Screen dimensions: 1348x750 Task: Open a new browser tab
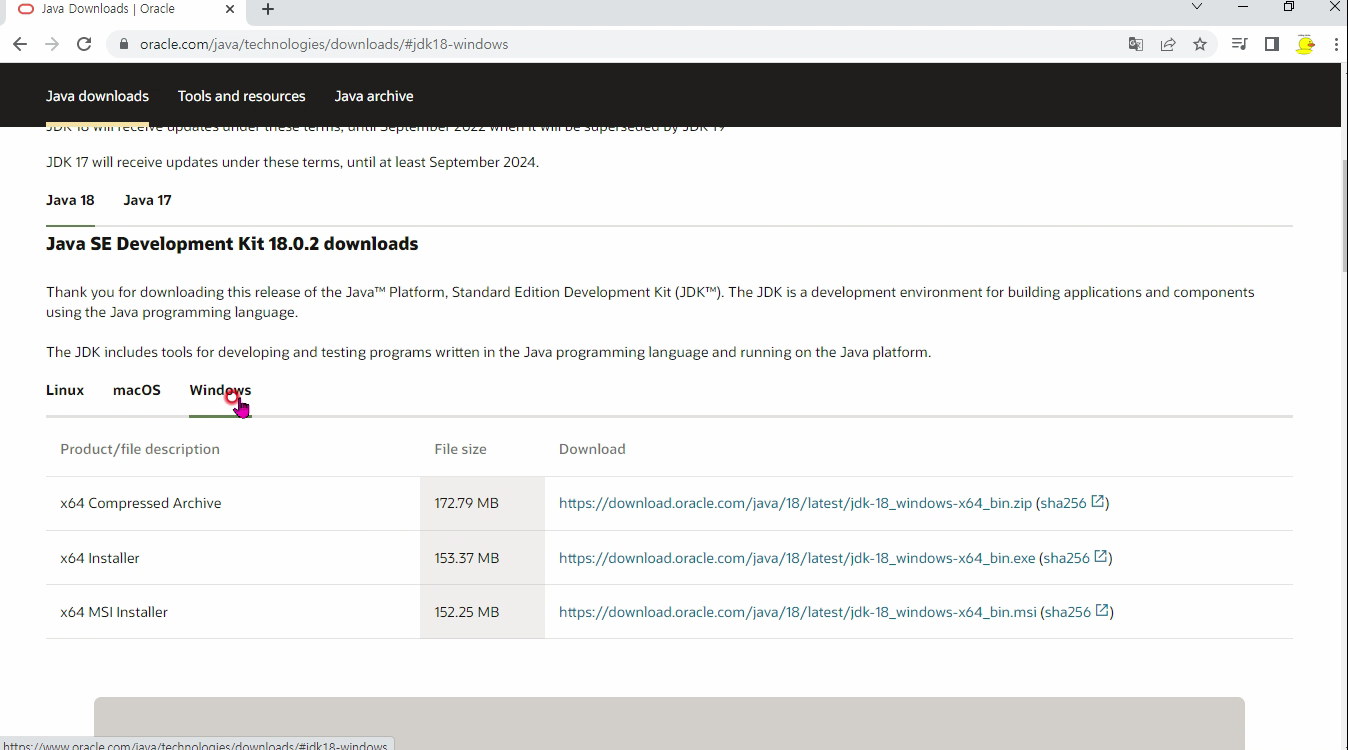268,9
